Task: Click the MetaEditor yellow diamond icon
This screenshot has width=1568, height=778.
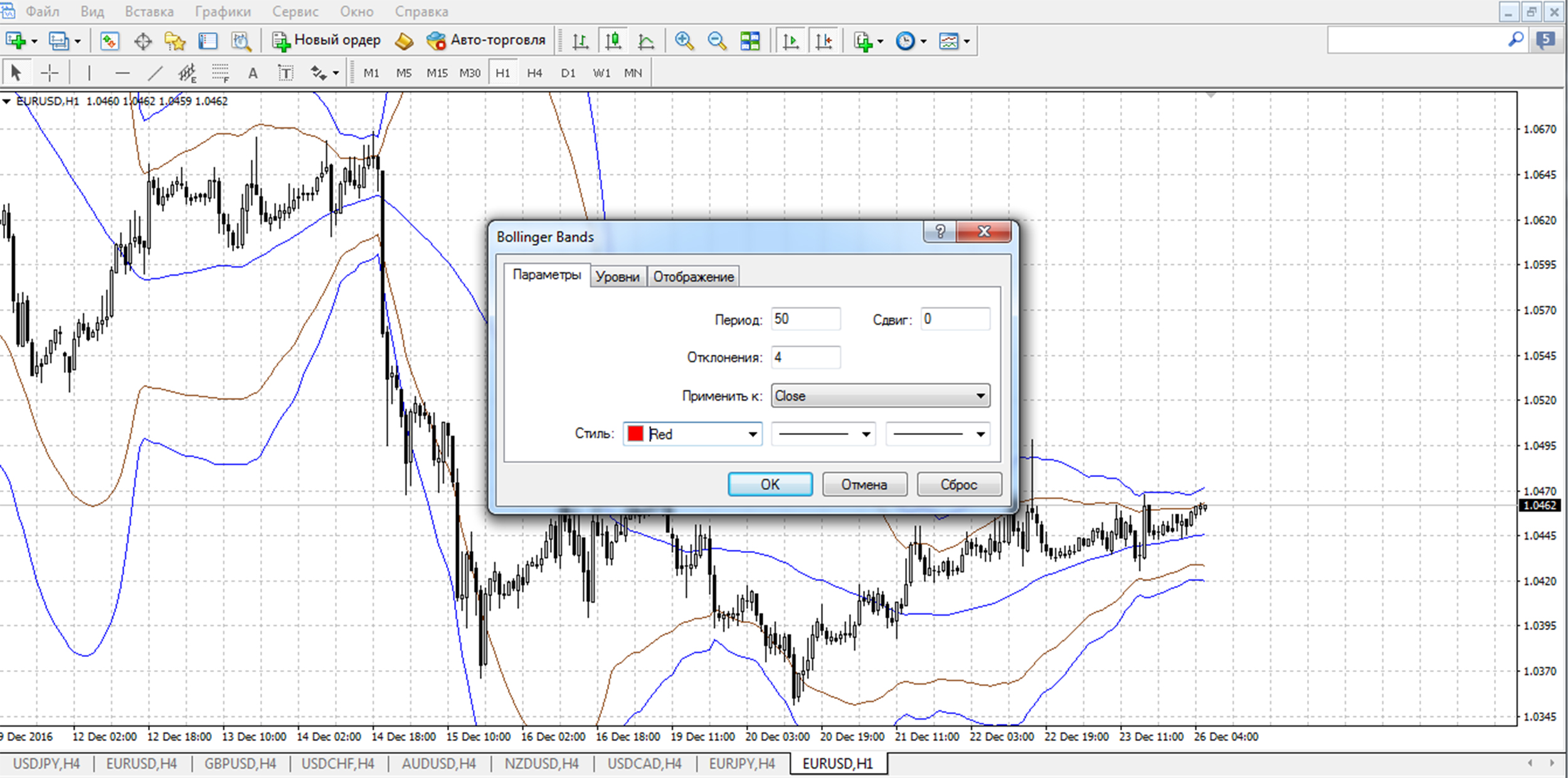Action: click(x=405, y=41)
